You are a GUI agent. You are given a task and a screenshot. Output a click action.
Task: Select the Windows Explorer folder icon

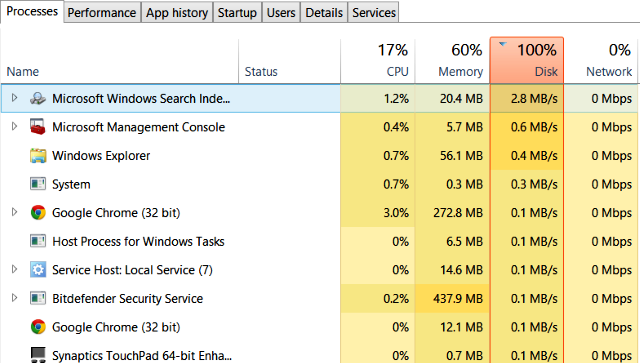pos(38,156)
